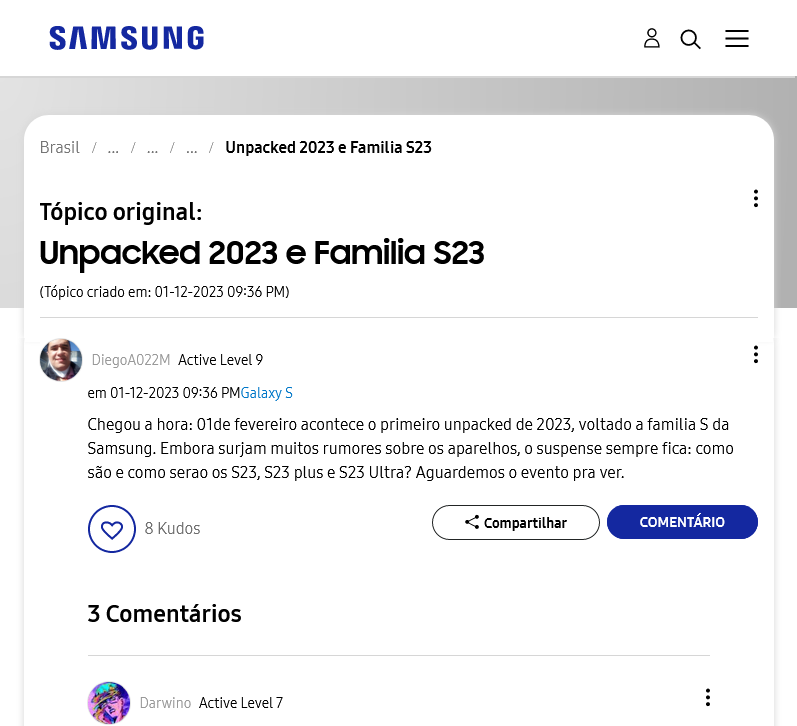Click the COMENTÁRIO button
Screen dimensions: 797x726
click(x=682, y=522)
